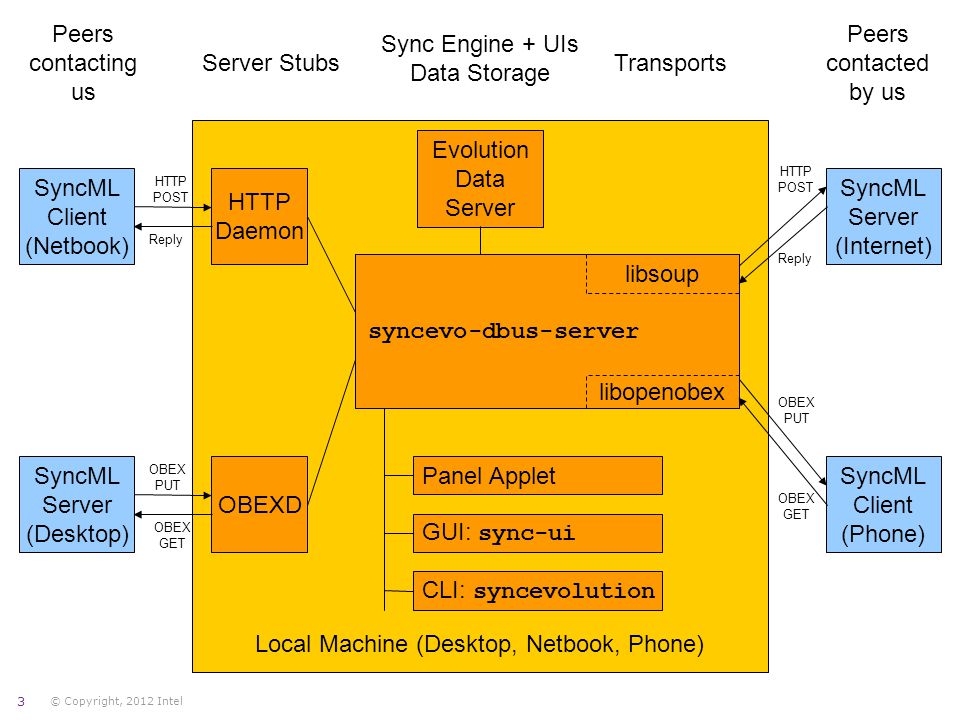Click the OBEXD block
960x720 pixels.
coord(260,504)
